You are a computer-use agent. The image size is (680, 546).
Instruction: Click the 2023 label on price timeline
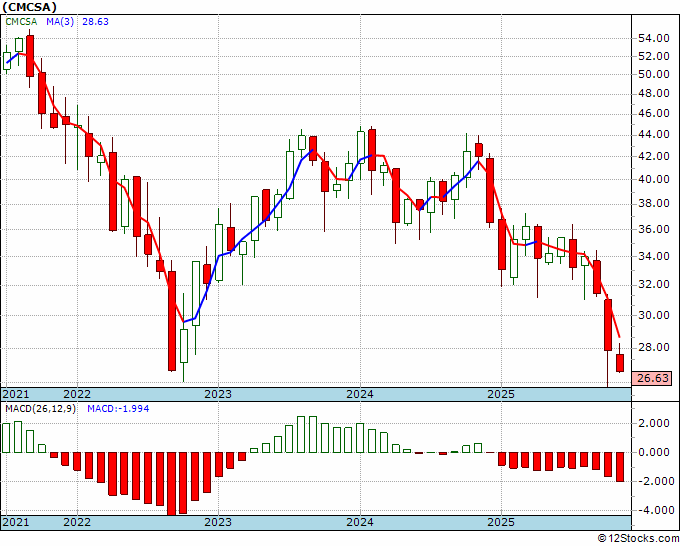point(218,394)
